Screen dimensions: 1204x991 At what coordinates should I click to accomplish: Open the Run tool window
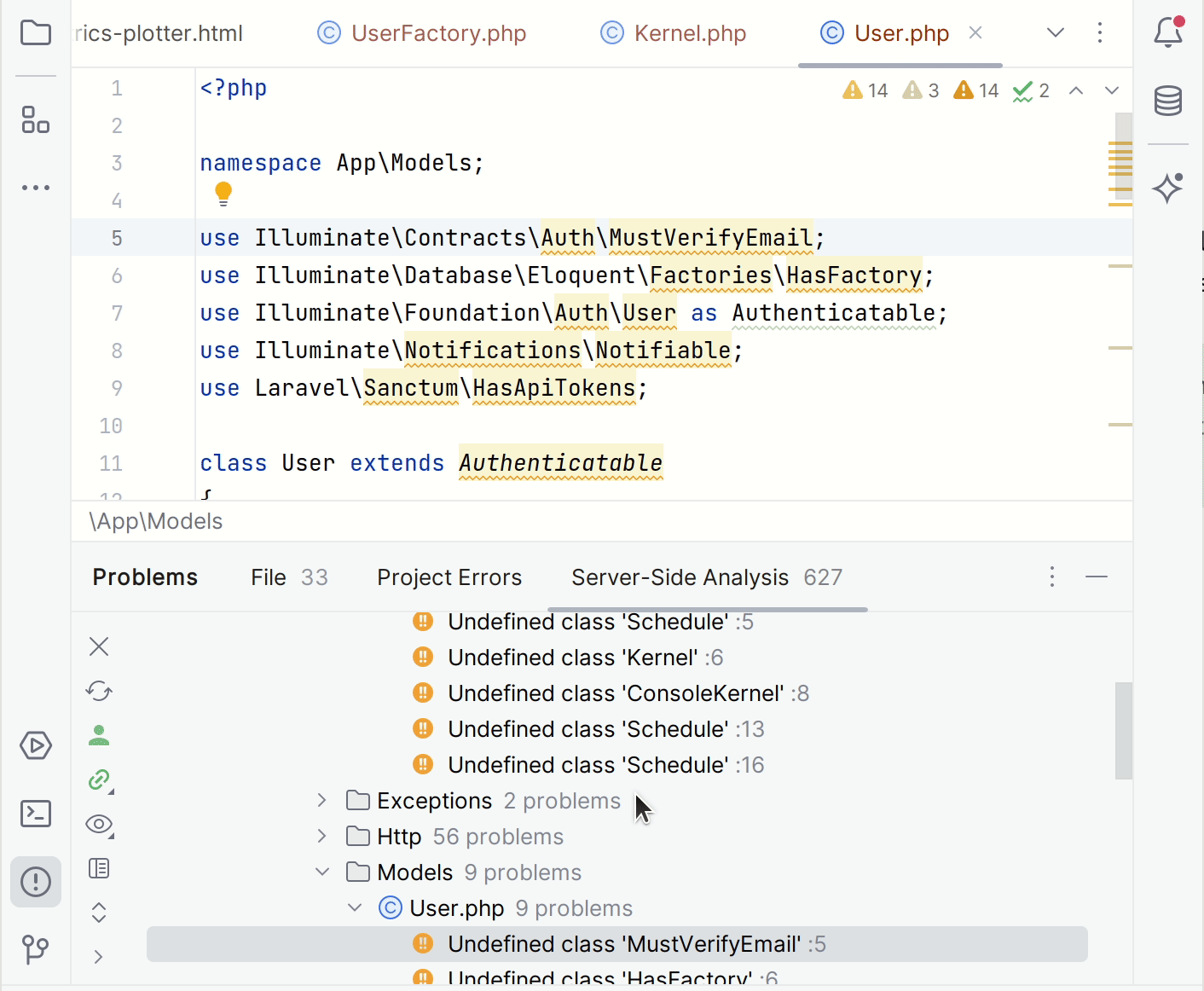[x=36, y=745]
